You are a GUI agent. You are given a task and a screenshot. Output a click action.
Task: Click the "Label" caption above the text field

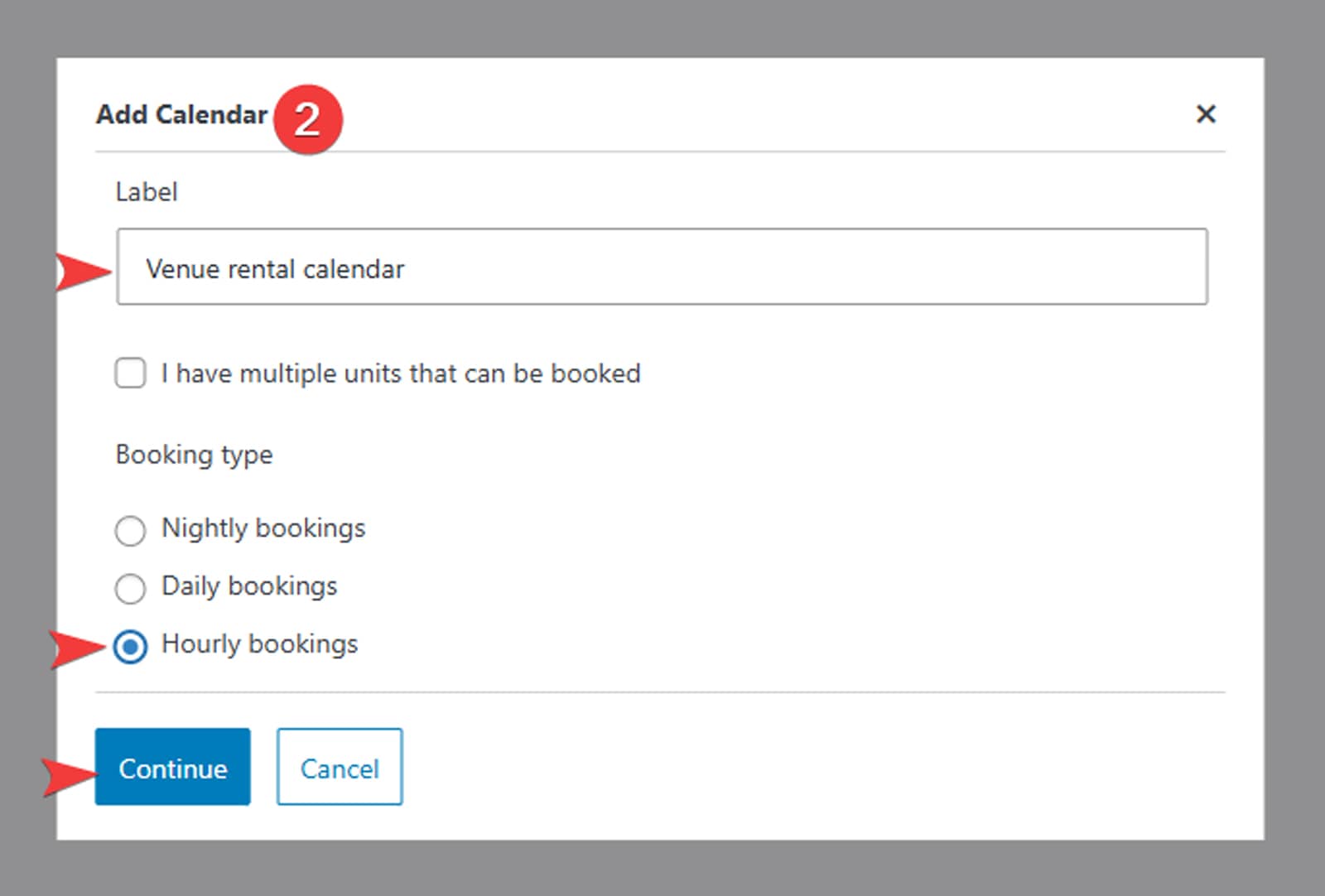146,192
